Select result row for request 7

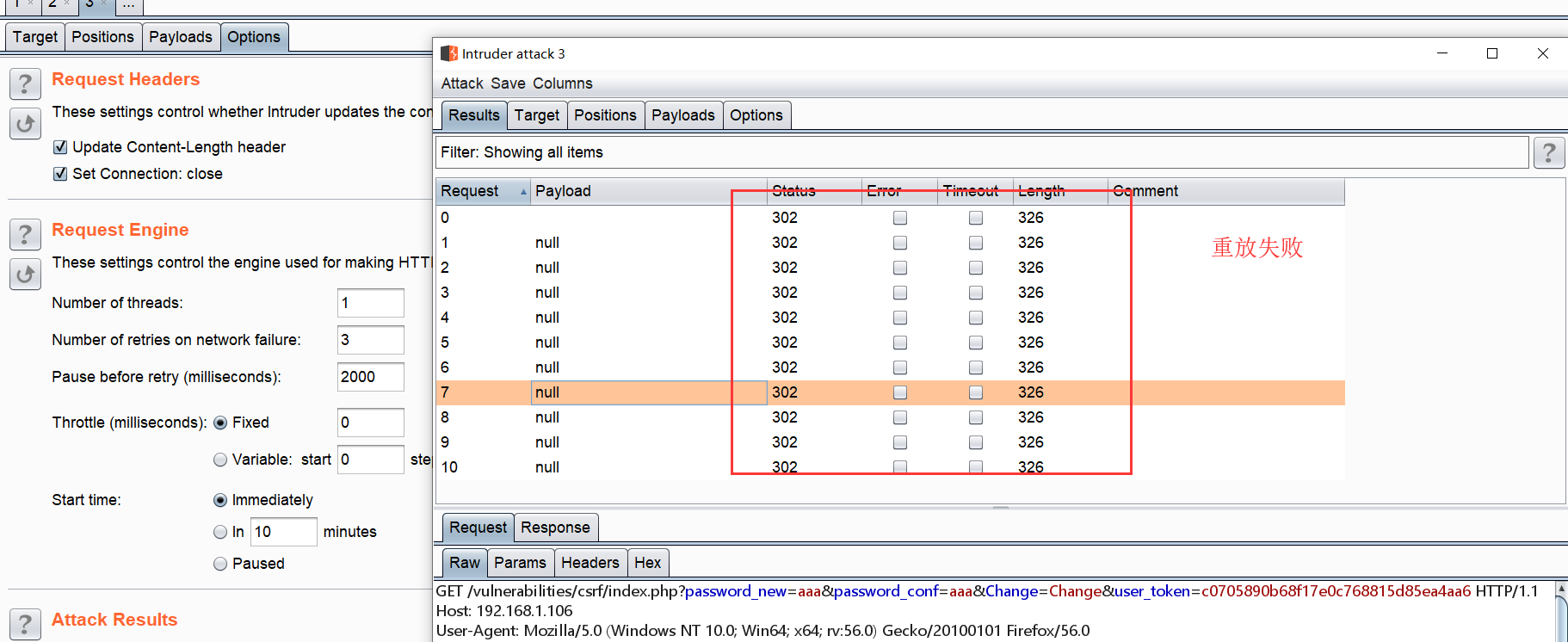[x=890, y=392]
